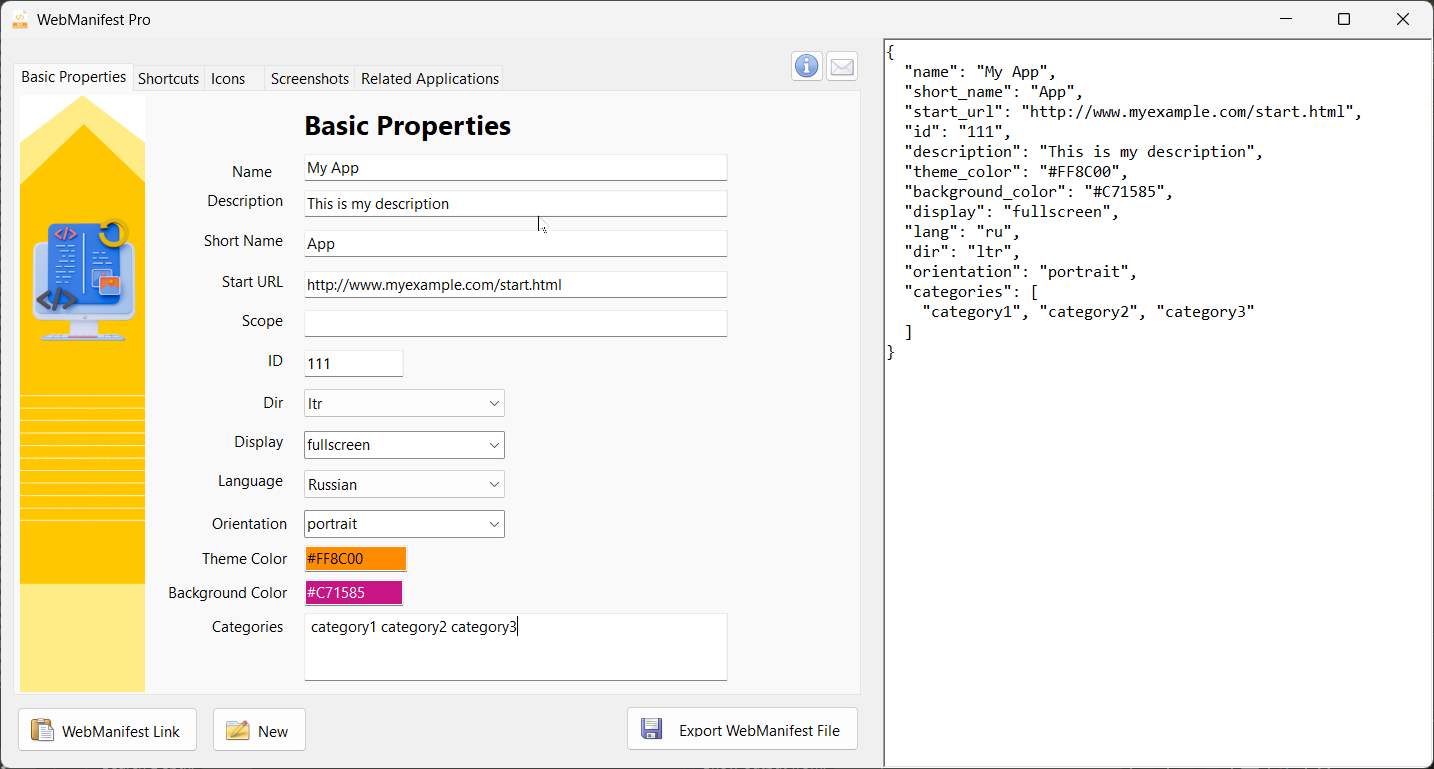Click the WebManifest Pro title bar icon
Viewport: 1434px width, 769px height.
pyautogui.click(x=20, y=19)
